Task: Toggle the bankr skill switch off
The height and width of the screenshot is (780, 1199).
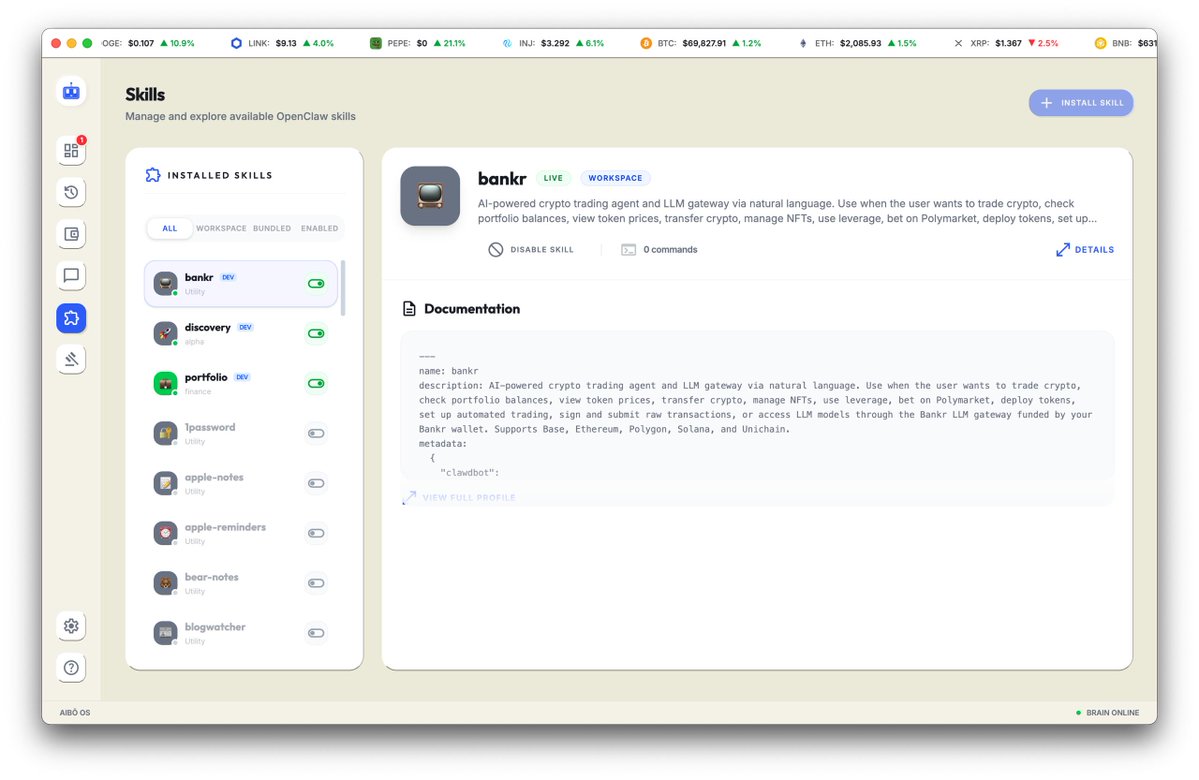Action: click(316, 284)
